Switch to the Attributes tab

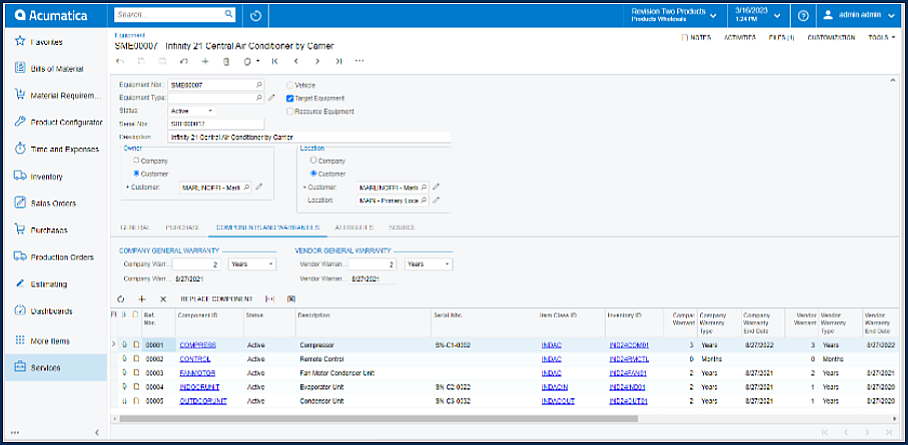coord(354,228)
